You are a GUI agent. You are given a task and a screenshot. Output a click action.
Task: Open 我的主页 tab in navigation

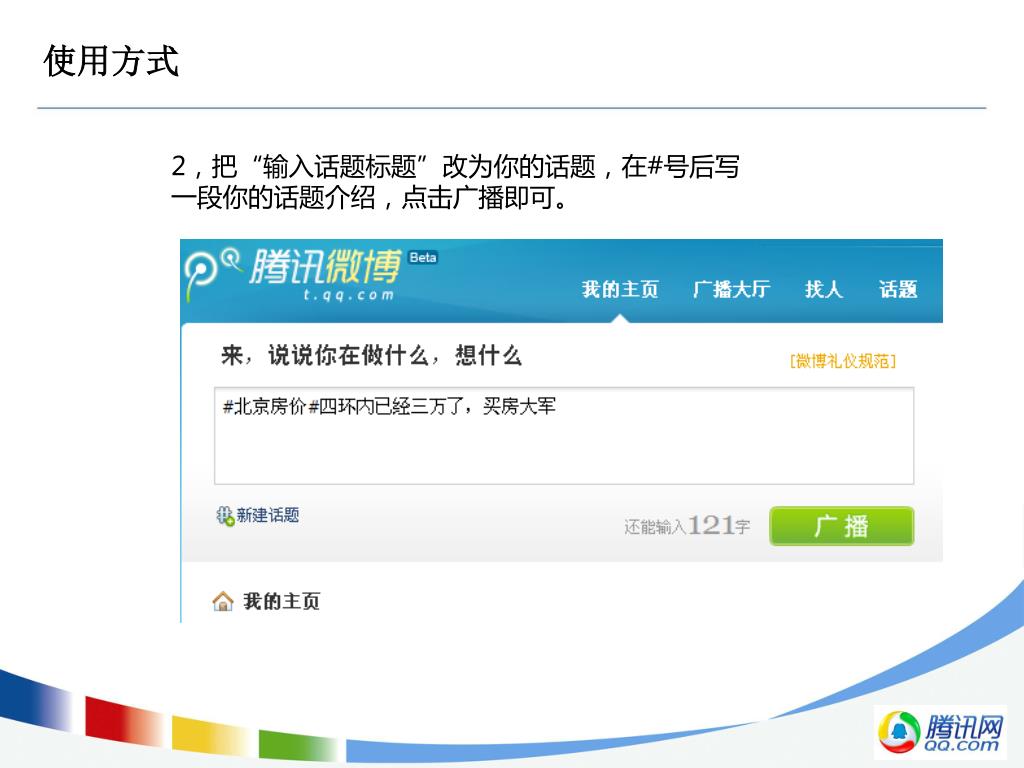coord(620,289)
